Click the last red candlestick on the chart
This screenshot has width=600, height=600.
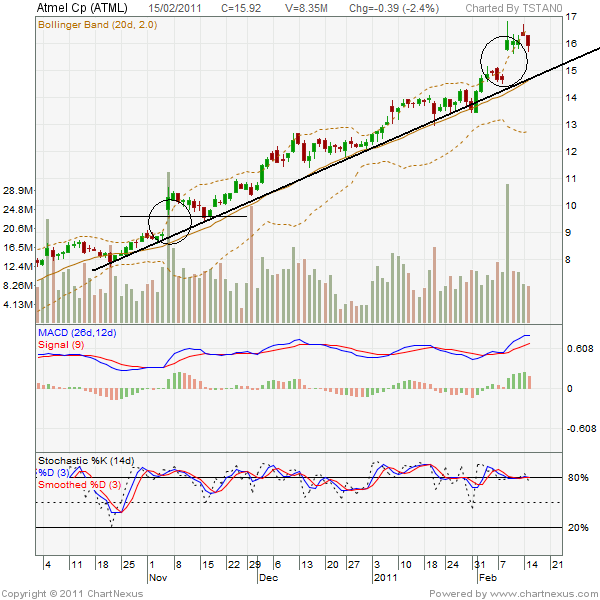[528, 41]
